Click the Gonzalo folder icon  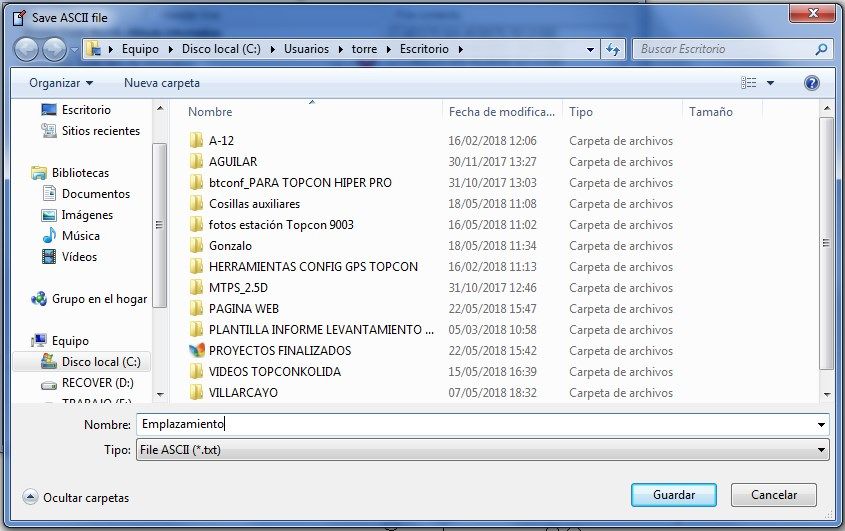pyautogui.click(x=197, y=246)
